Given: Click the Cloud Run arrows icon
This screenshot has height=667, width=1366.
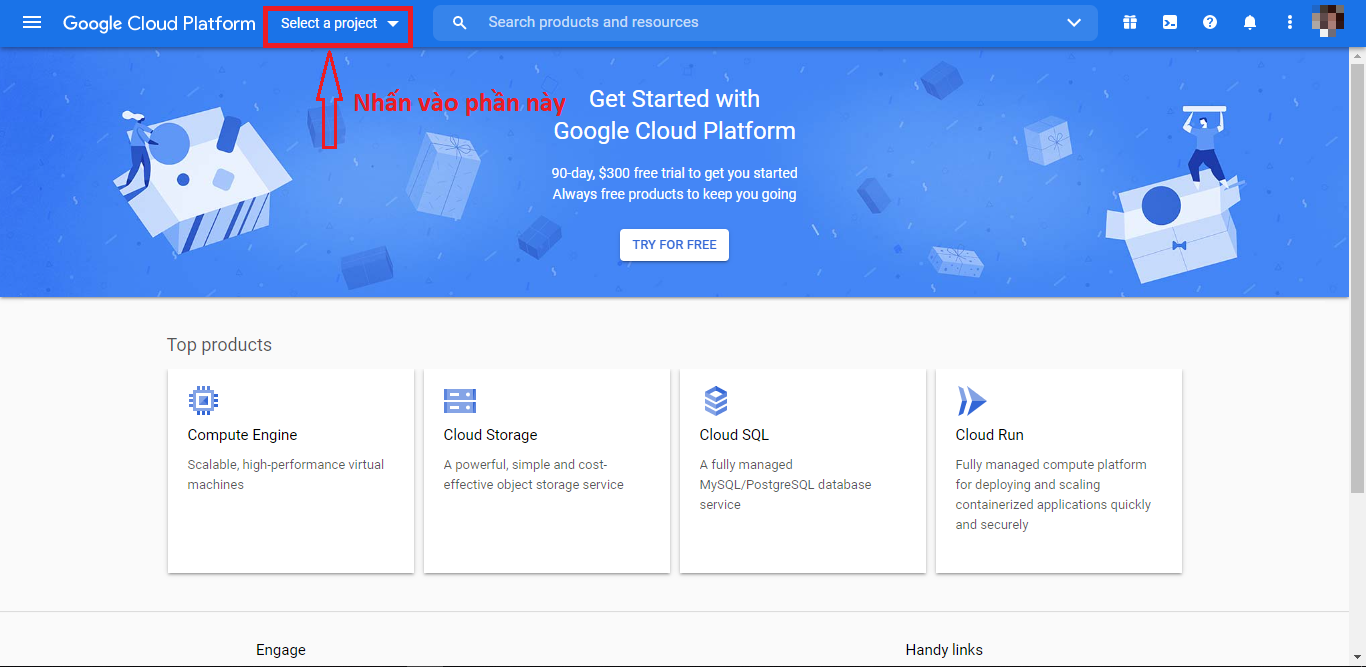Looking at the screenshot, I should 972,401.
